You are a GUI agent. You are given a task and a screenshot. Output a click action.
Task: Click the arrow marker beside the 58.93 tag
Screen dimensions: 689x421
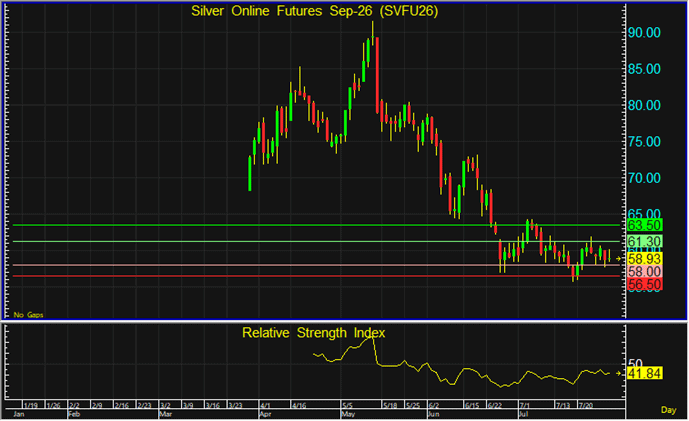618,259
